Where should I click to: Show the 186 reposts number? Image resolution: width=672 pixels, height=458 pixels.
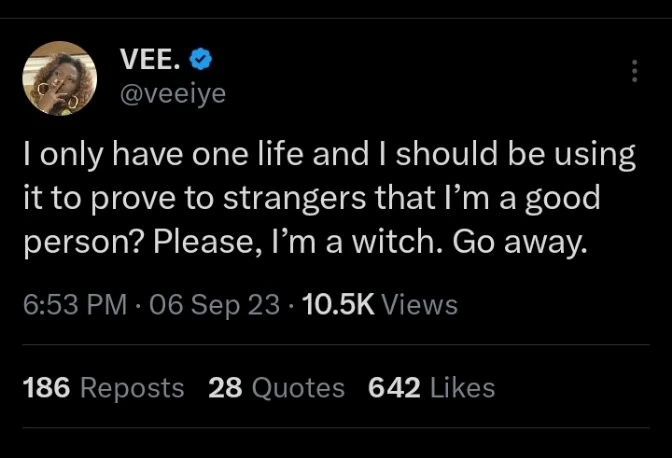coord(46,387)
